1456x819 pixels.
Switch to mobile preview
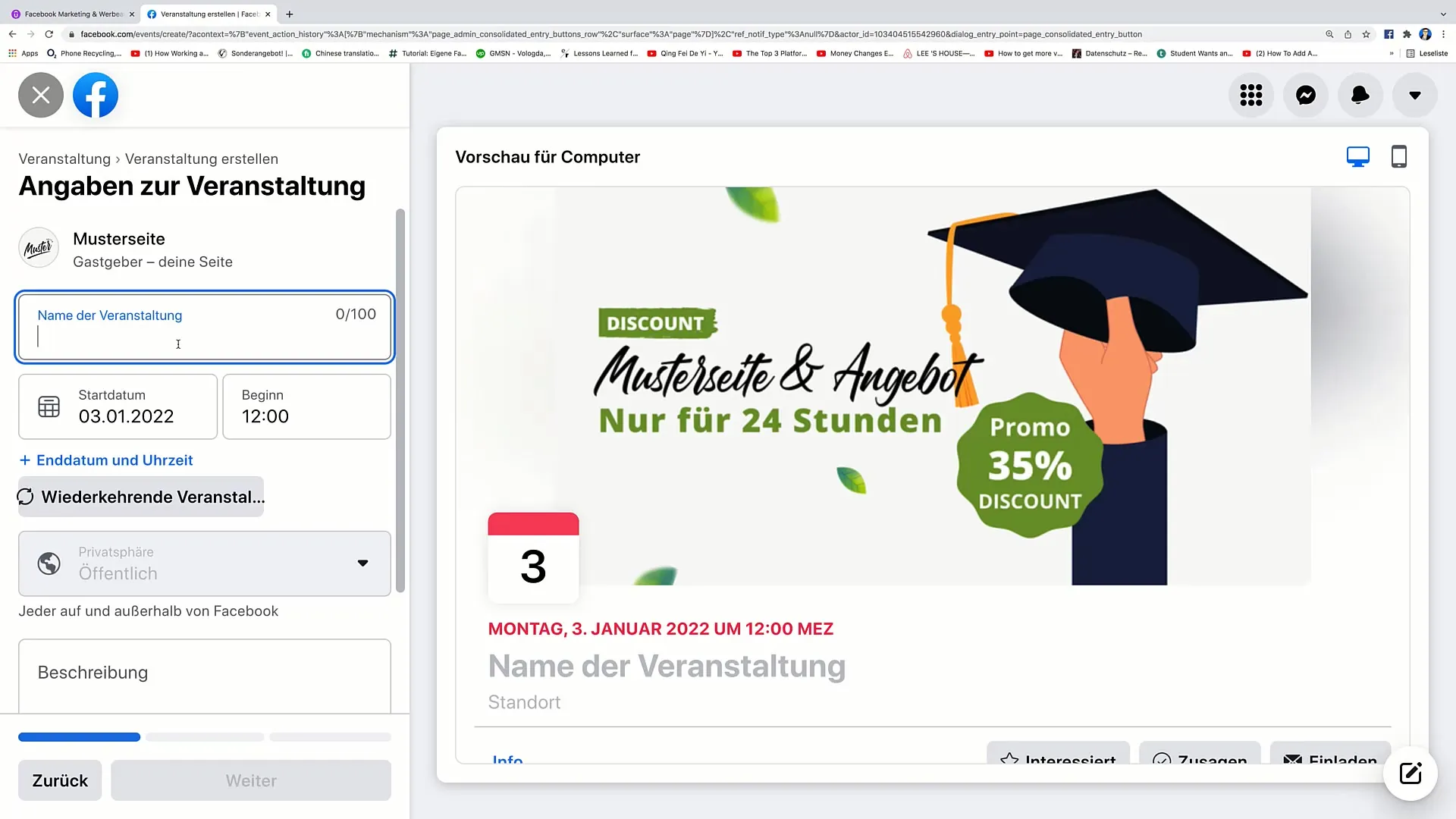[x=1399, y=157]
